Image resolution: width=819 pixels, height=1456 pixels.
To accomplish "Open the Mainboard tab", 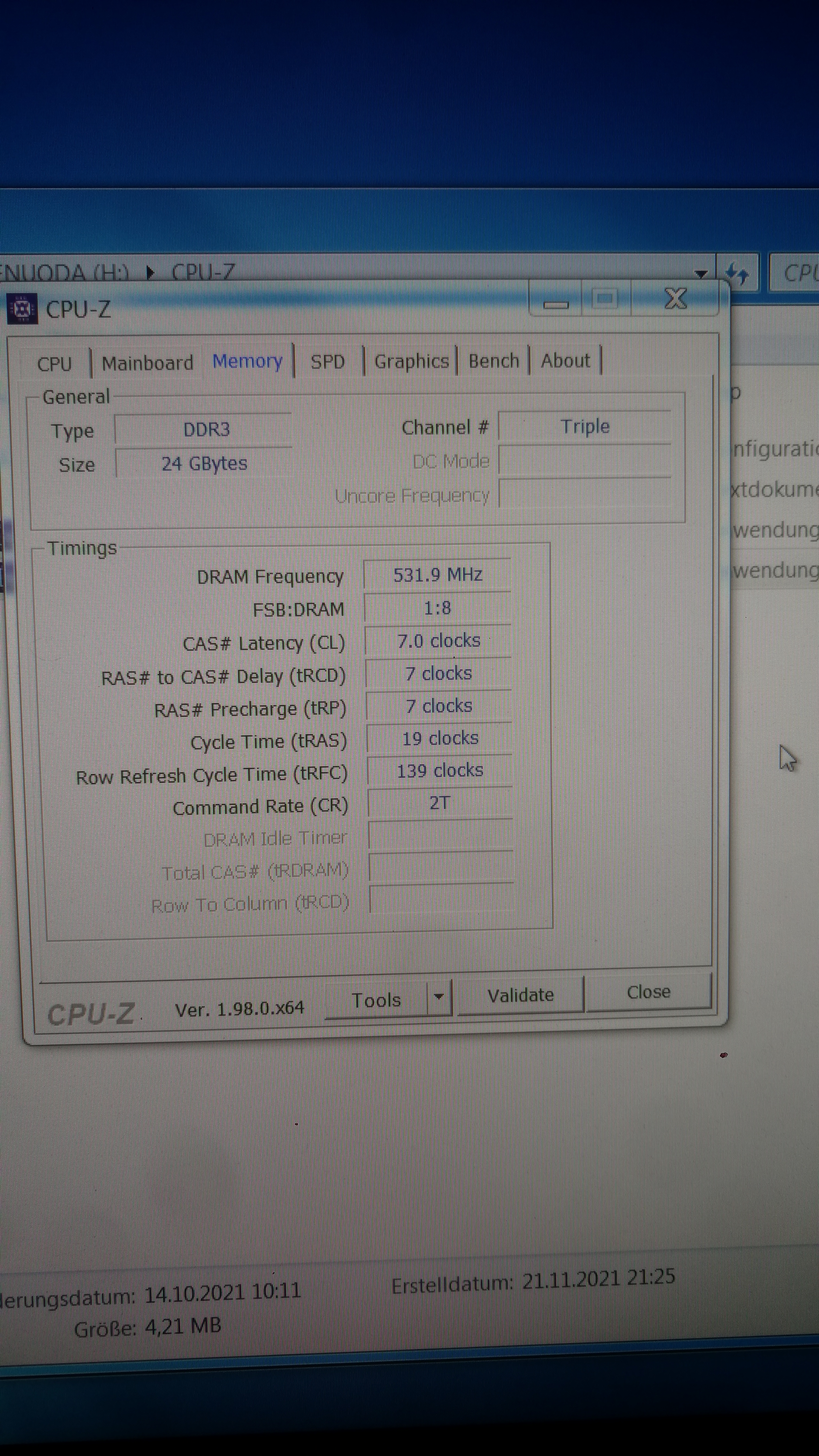I will pos(147,363).
